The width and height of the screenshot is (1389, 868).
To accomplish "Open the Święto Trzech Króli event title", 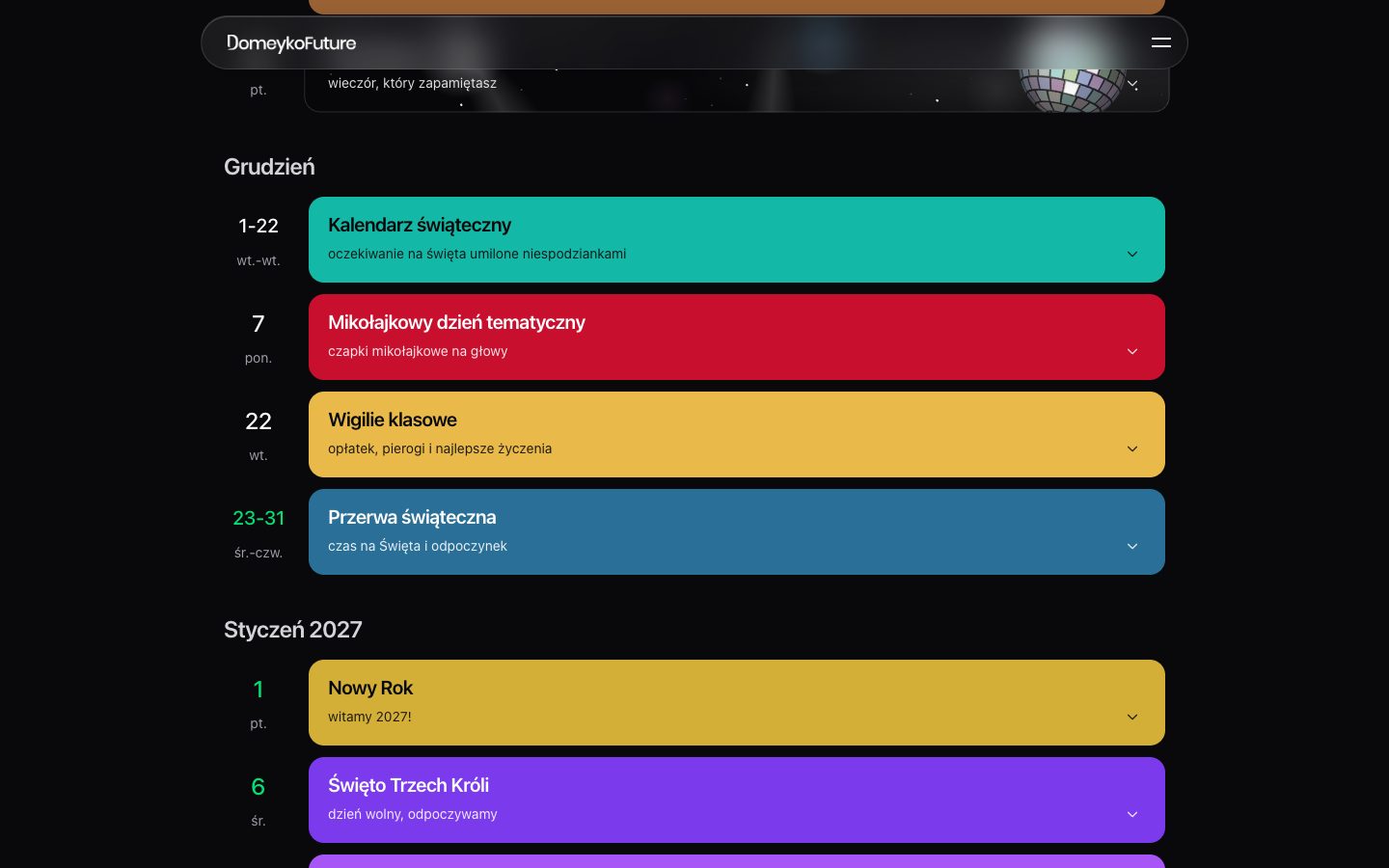I will pos(408,785).
